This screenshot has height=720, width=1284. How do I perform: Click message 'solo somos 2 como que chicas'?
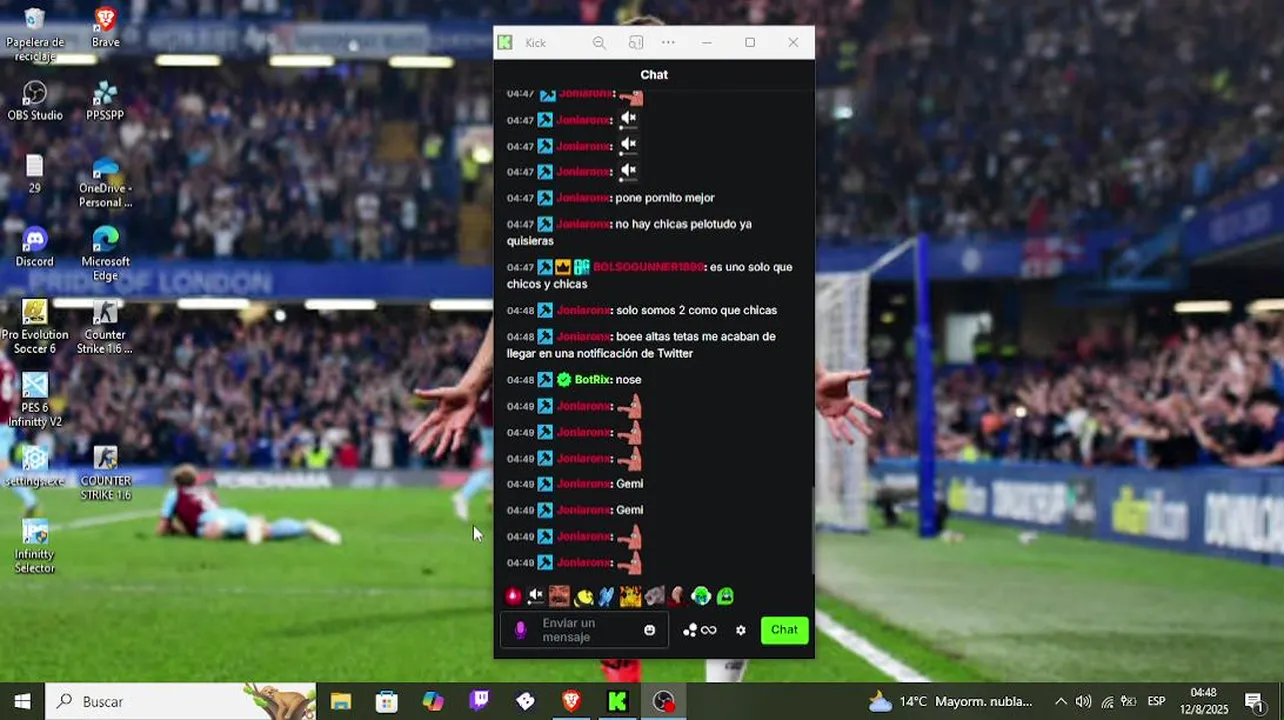696,310
